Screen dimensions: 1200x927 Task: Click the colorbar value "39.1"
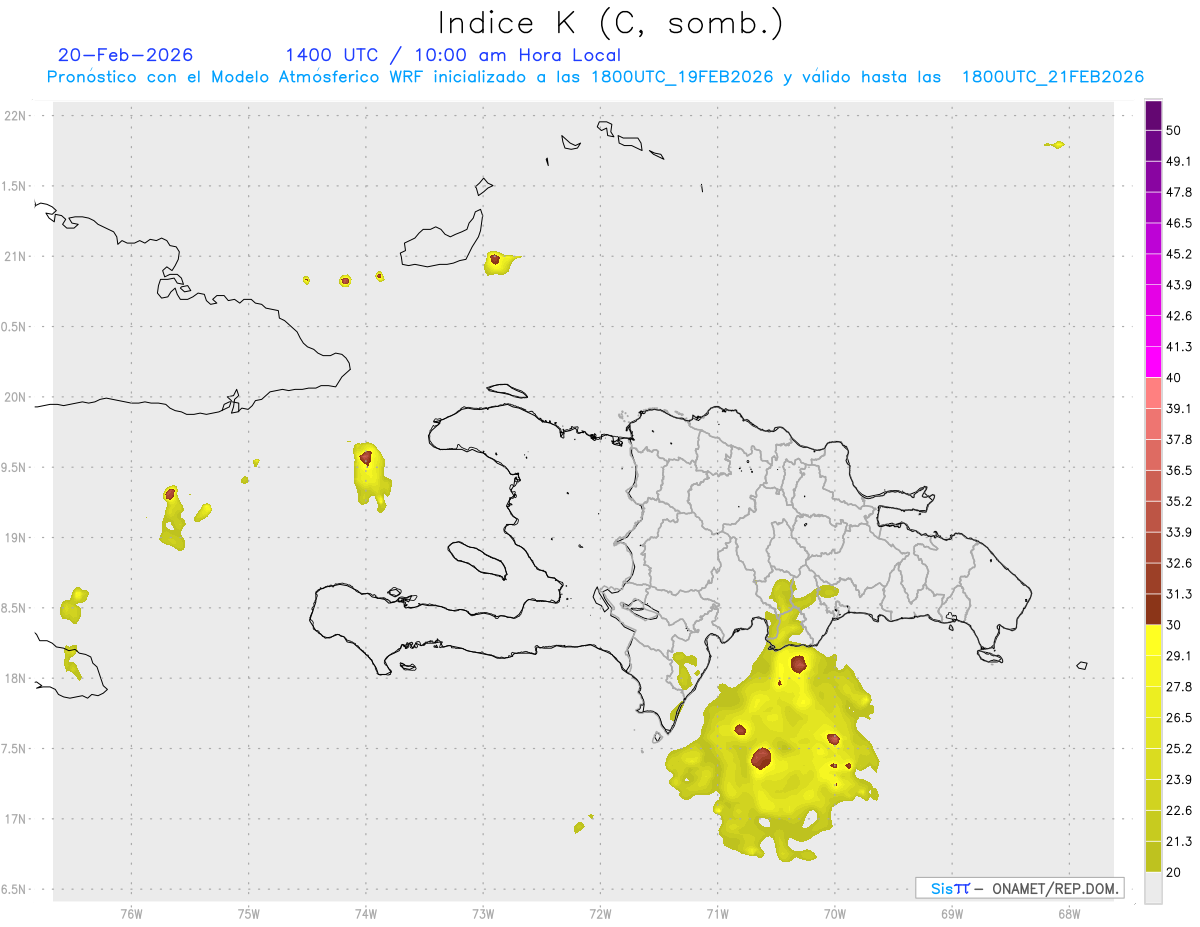1178,409
